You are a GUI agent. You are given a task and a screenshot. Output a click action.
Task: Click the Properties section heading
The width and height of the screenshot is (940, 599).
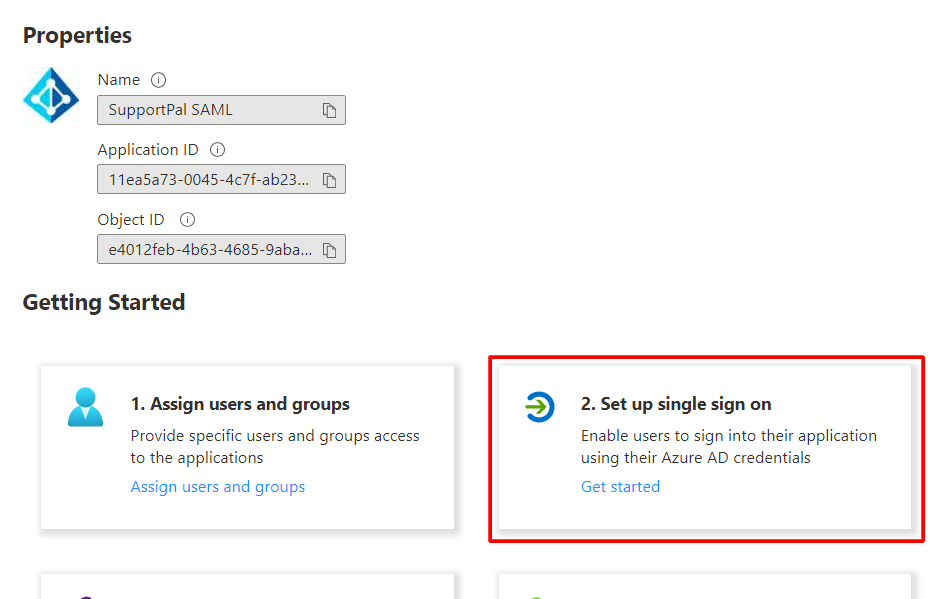[77, 35]
